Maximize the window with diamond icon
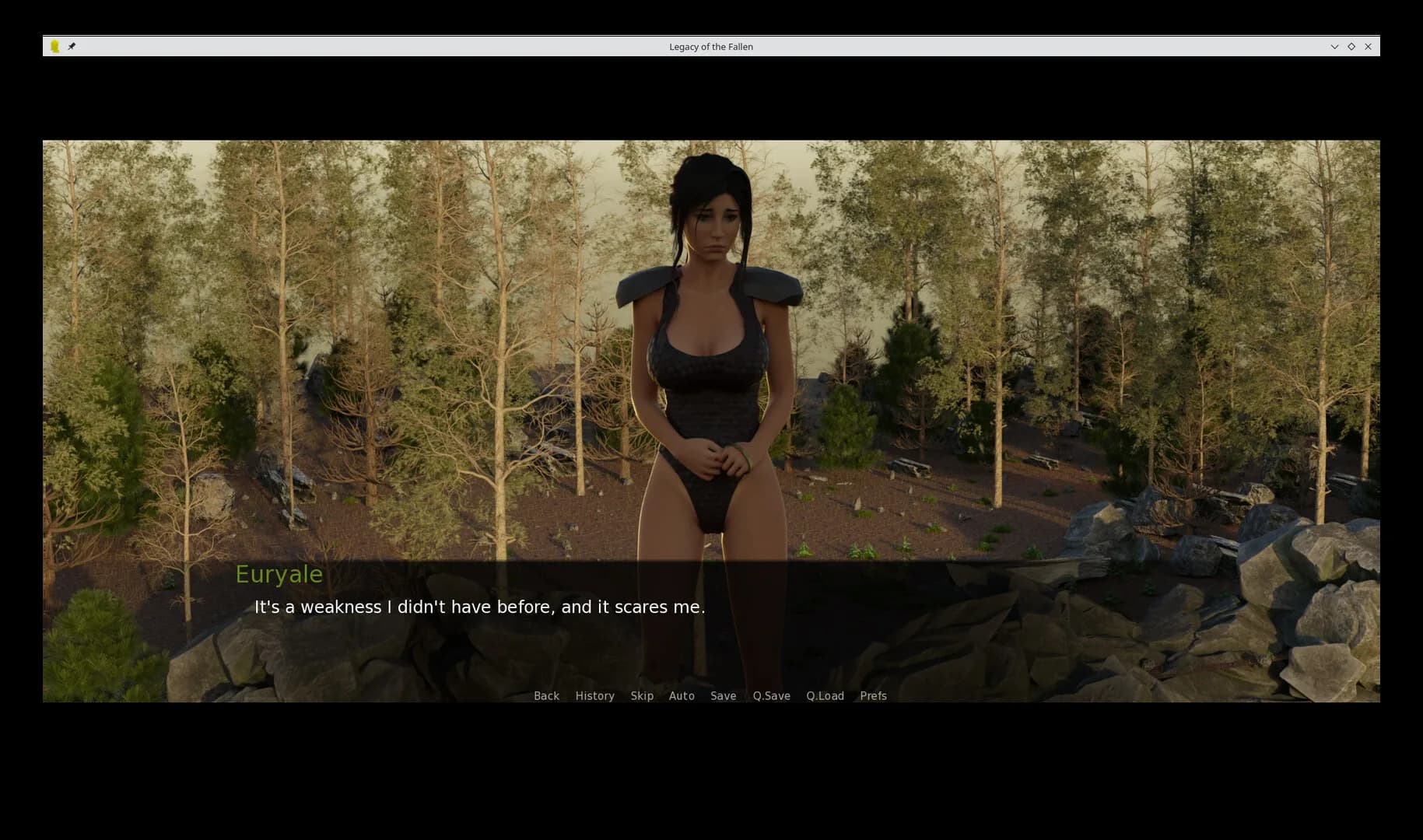 point(1351,47)
